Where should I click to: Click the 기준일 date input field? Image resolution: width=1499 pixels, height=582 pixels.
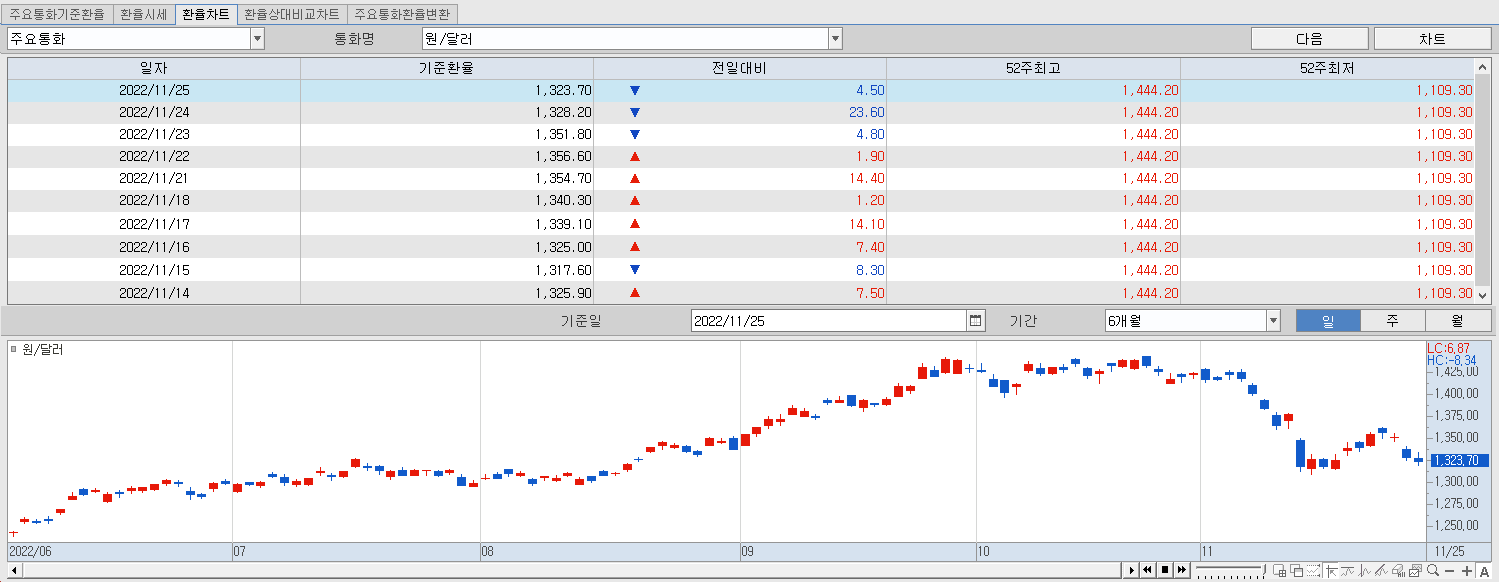click(x=829, y=320)
